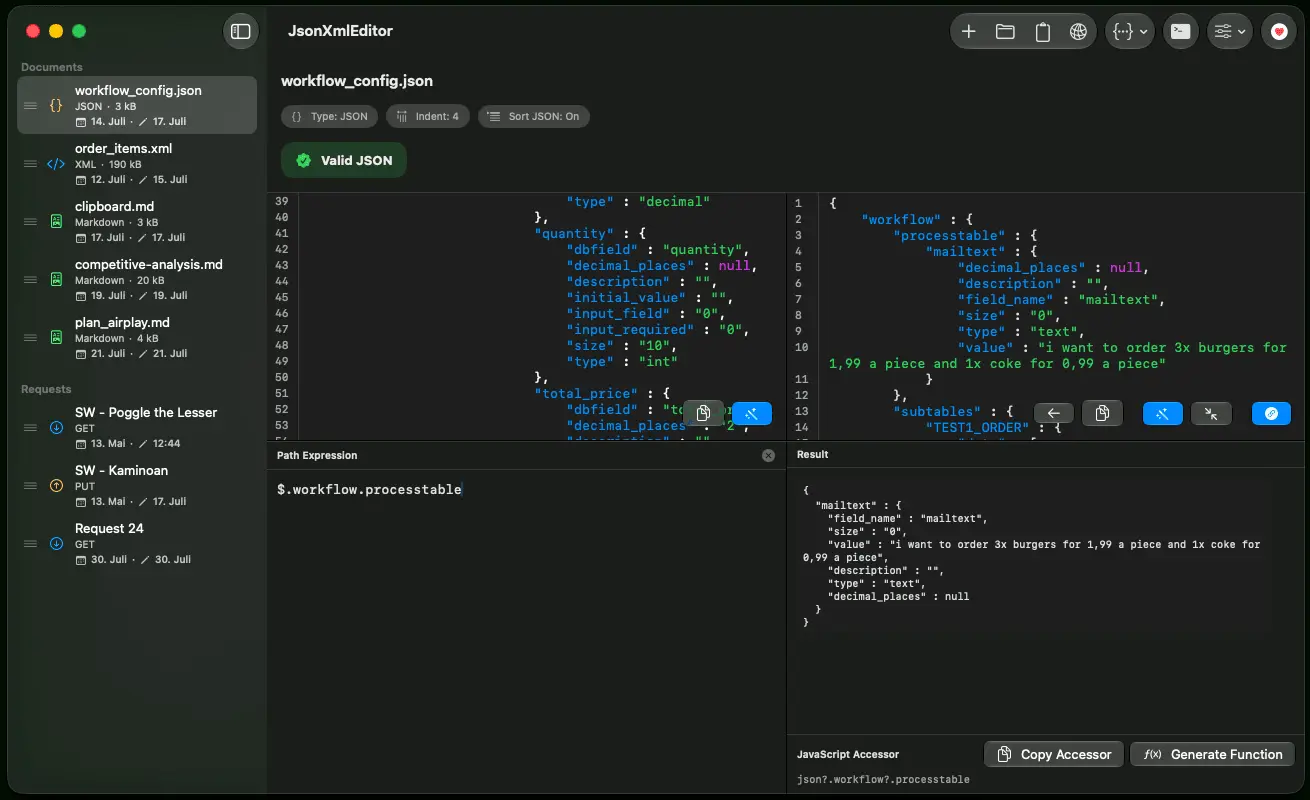Grab the reorder handle of clipboard.md
This screenshot has height=800, width=1310.
pos(30,222)
